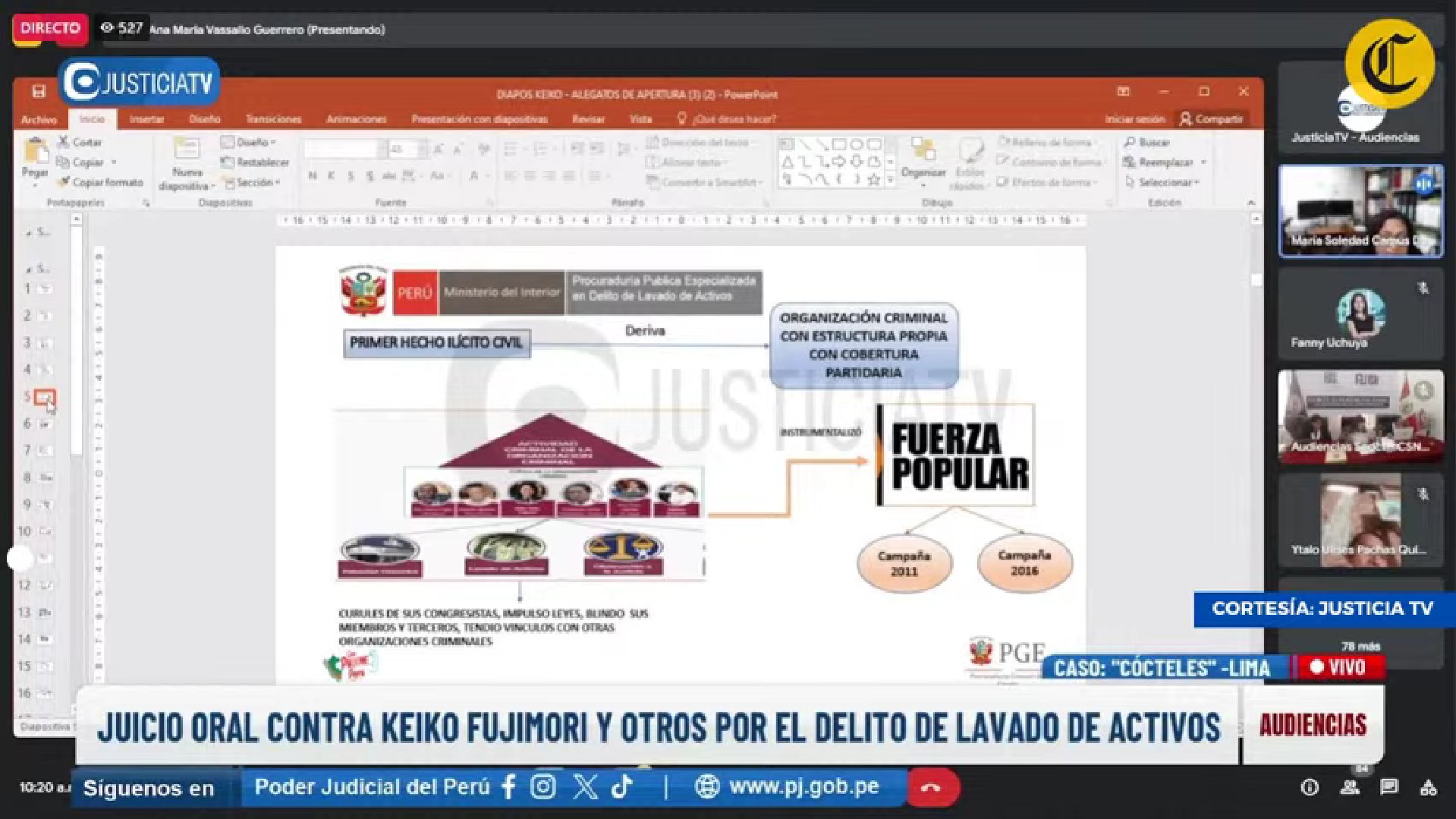This screenshot has height=819, width=1456.
Task: Open the ribbon display options icon
Action: 1123,92
